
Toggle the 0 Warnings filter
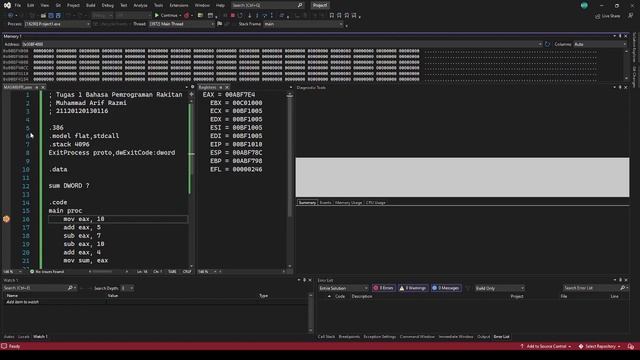(x=413, y=288)
